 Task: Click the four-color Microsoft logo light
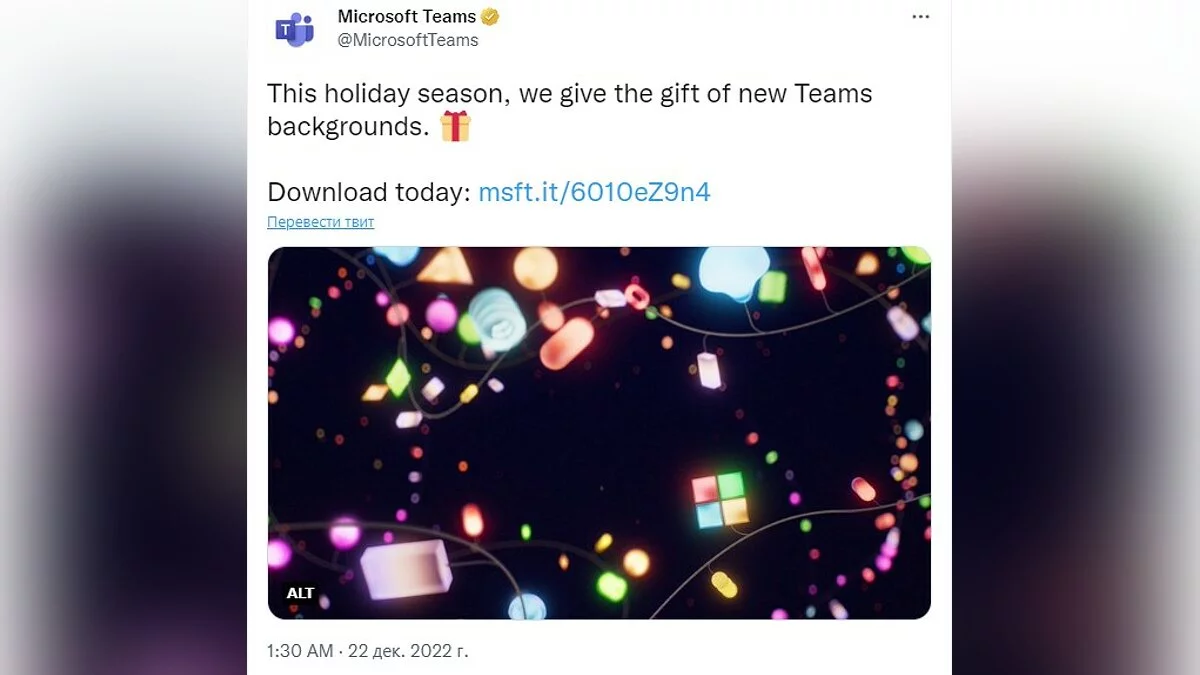[720, 499]
